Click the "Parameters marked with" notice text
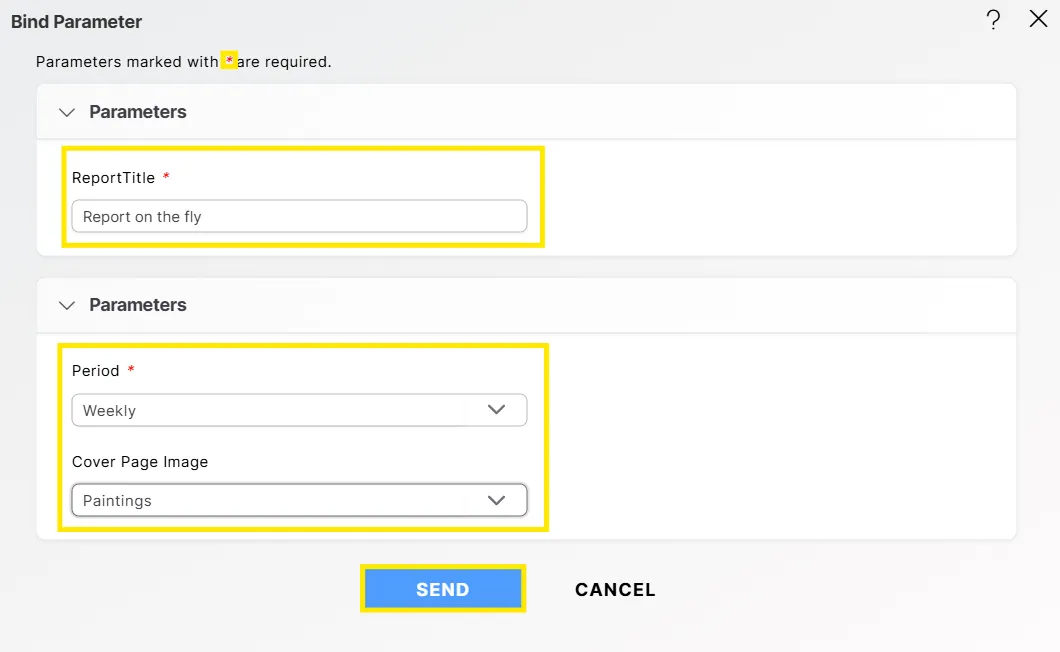The width and height of the screenshot is (1060, 652). pos(127,62)
